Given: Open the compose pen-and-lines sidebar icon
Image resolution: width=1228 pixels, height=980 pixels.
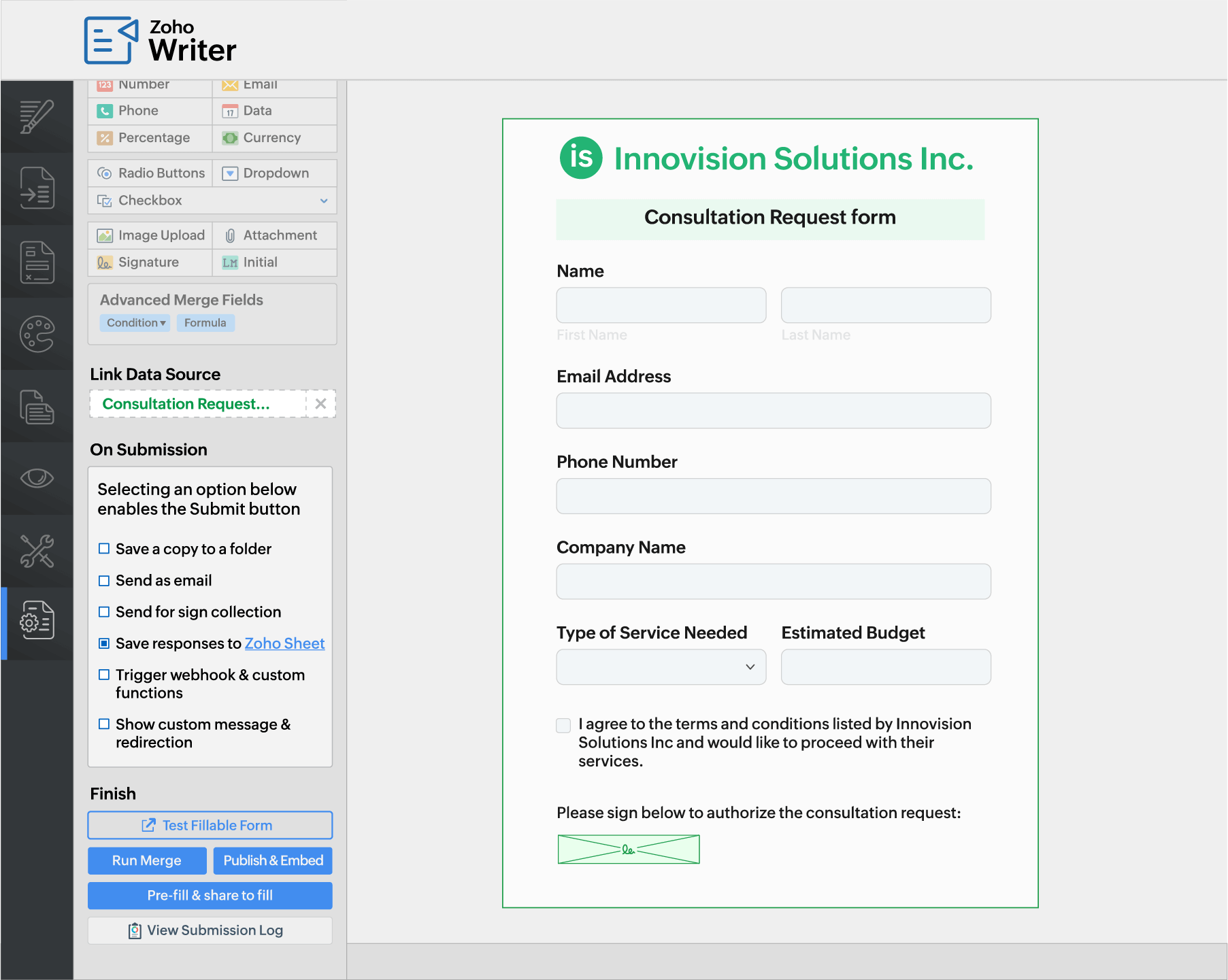Looking at the screenshot, I should 37,116.
